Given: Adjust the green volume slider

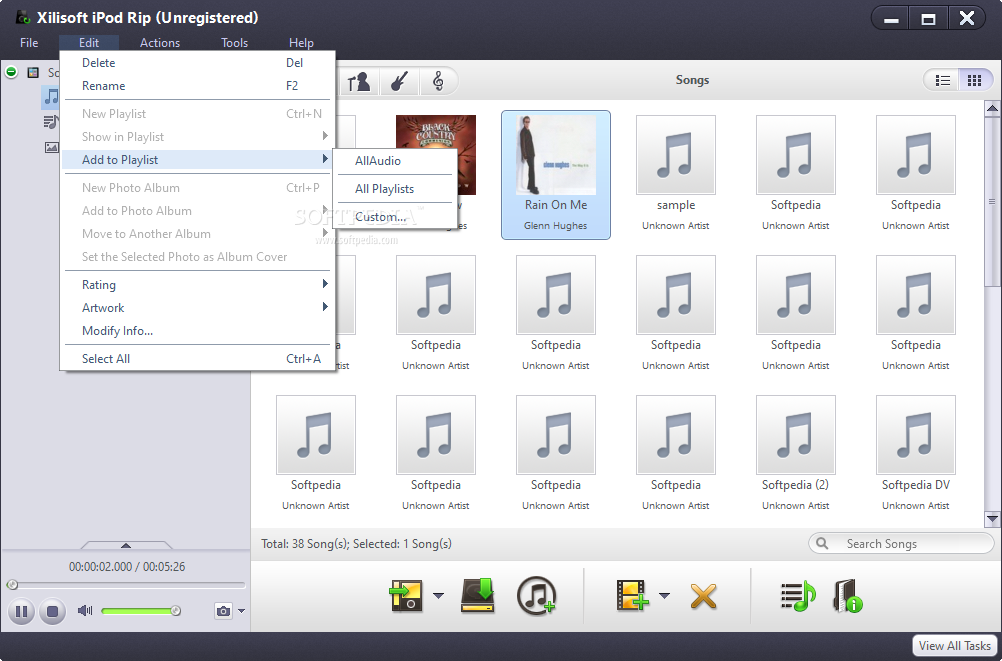Looking at the screenshot, I should (x=141, y=611).
